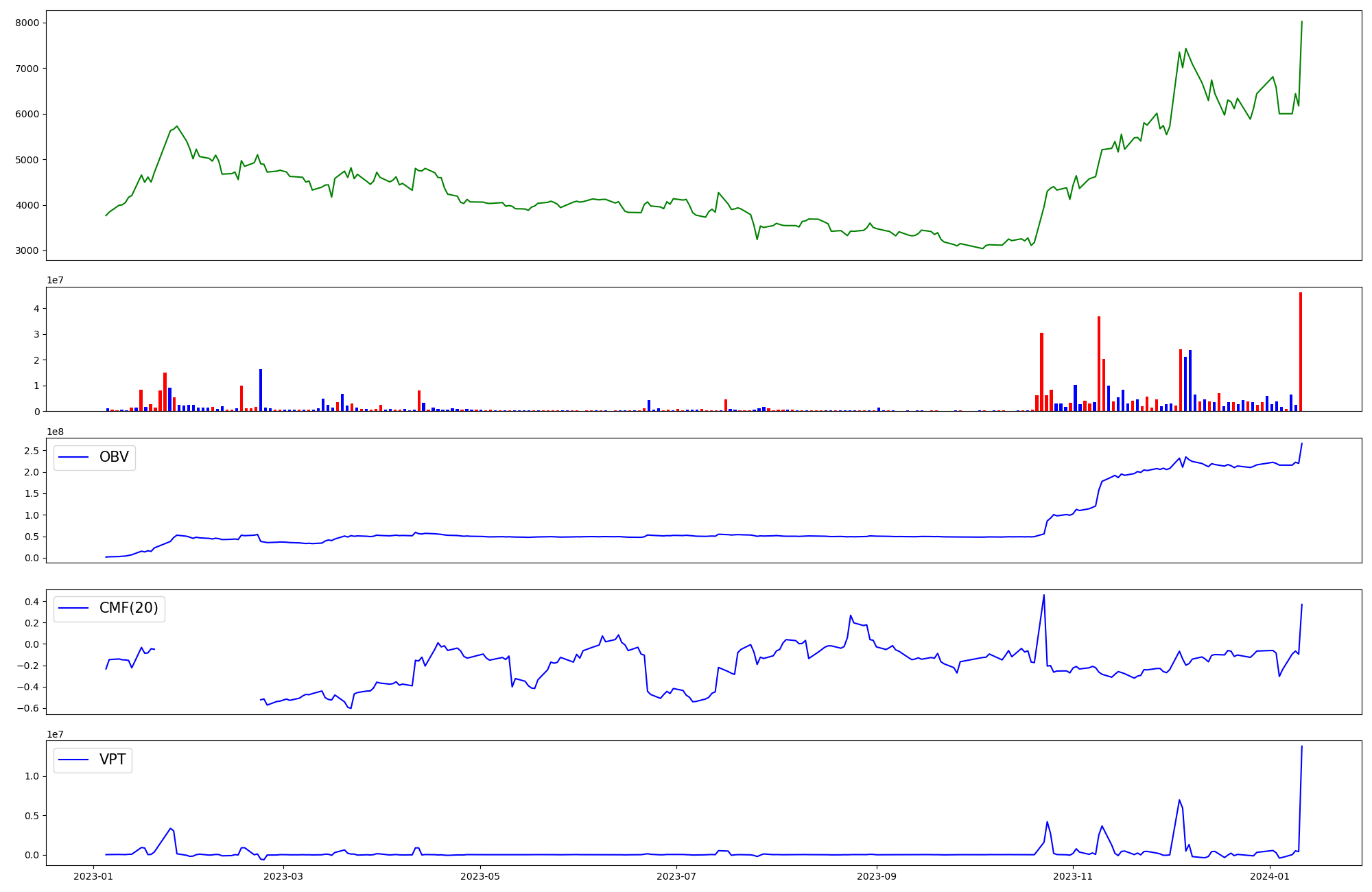Click the CMF(20) legend label
This screenshot has height=892, width=1372.
pyautogui.click(x=128, y=608)
